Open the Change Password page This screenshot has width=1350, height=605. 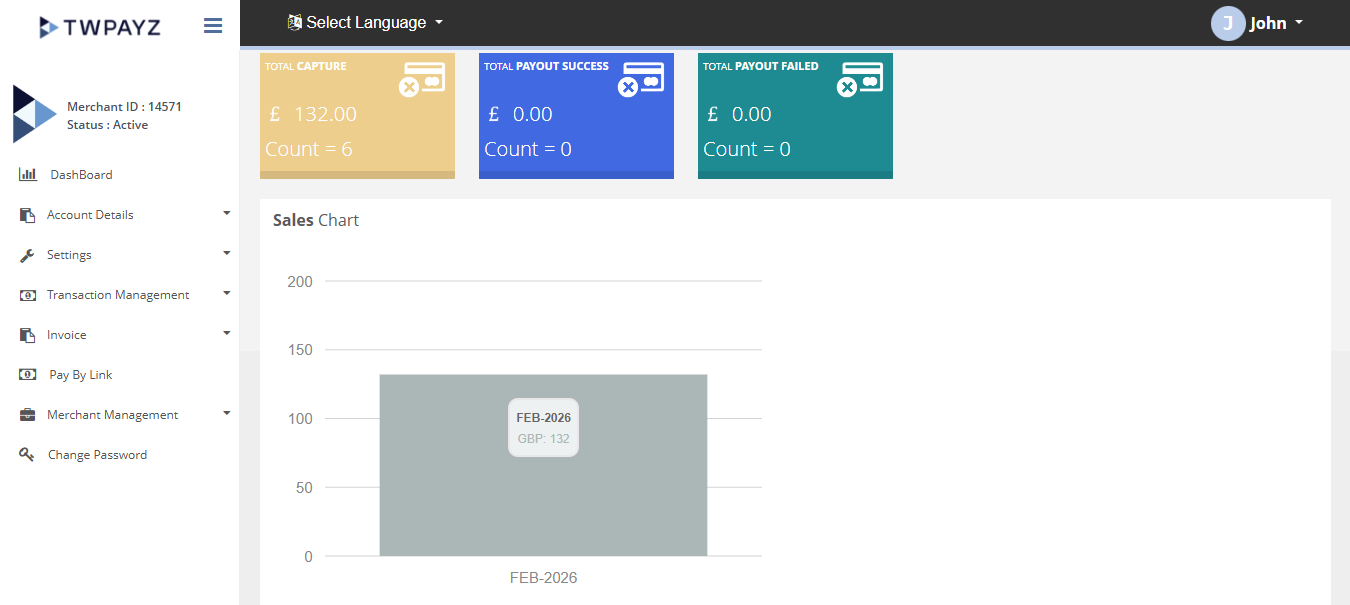pyautogui.click(x=97, y=455)
